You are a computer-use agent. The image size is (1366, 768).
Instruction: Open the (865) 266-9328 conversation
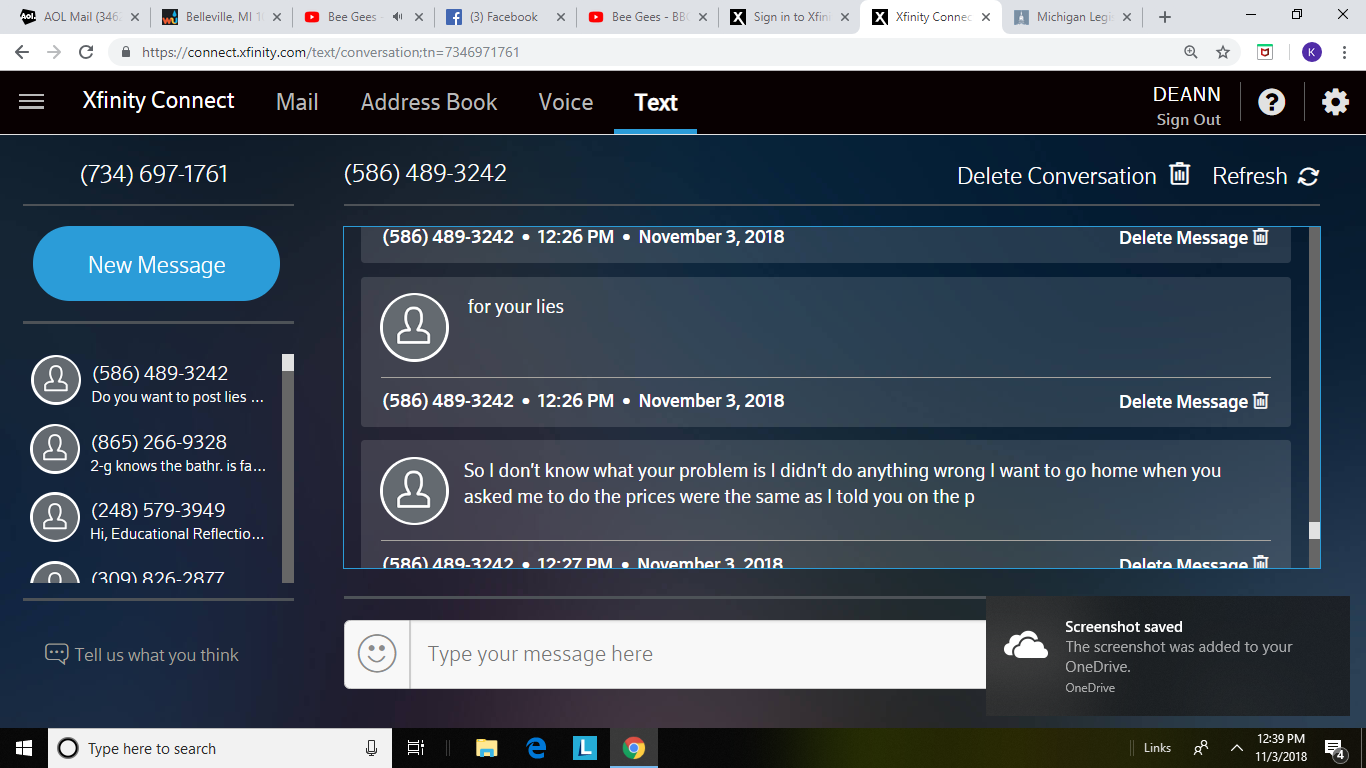point(152,451)
